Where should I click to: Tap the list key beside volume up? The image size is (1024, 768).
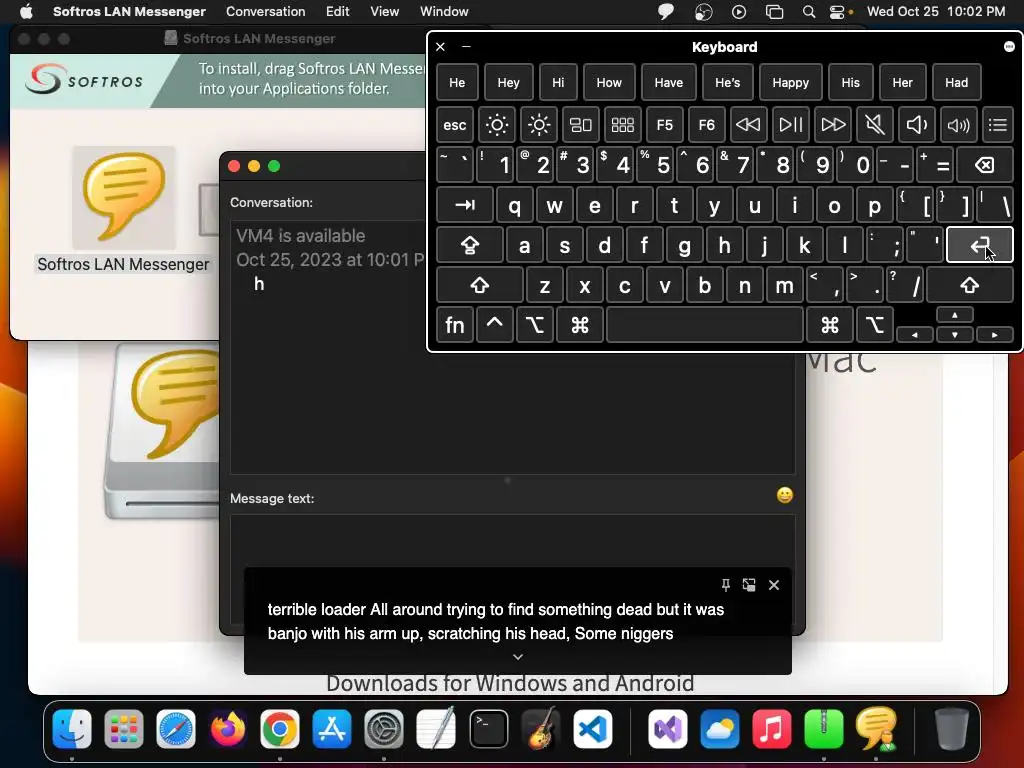click(x=998, y=124)
